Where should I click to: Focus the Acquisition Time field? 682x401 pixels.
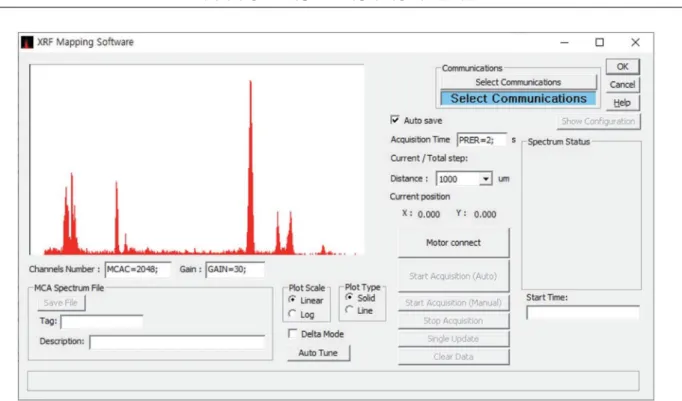pyautogui.click(x=481, y=140)
